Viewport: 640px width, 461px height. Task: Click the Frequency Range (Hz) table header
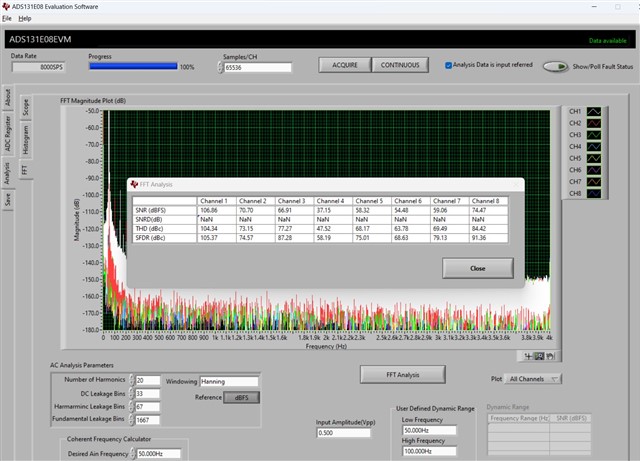point(519,418)
